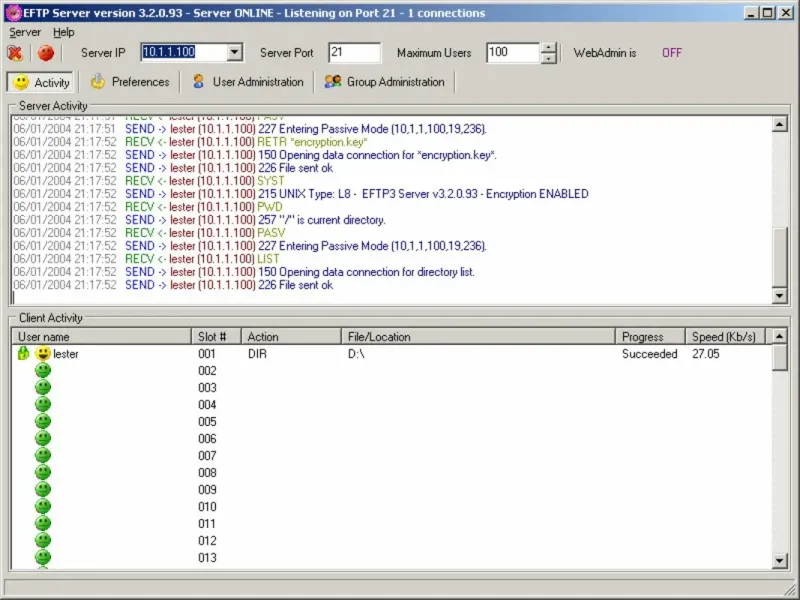This screenshot has height=600, width=800.
Task: Open the User Administration tab
Action: pyautogui.click(x=247, y=82)
